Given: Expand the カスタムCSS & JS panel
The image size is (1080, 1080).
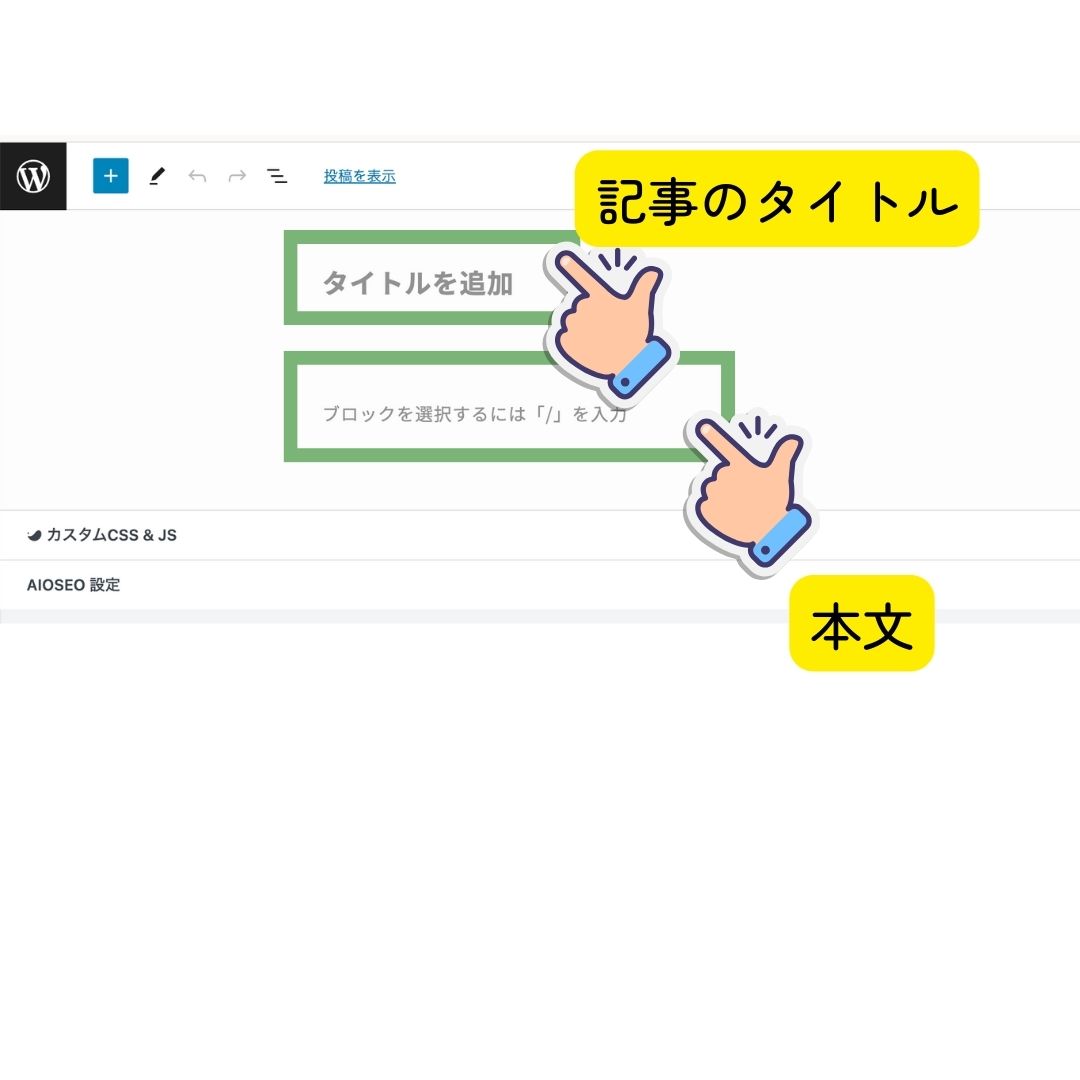Looking at the screenshot, I should coord(540,535).
